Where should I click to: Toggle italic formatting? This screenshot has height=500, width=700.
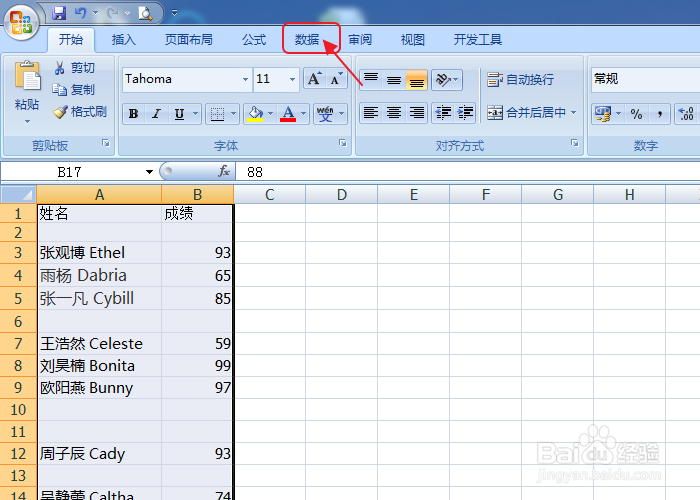pyautogui.click(x=156, y=114)
